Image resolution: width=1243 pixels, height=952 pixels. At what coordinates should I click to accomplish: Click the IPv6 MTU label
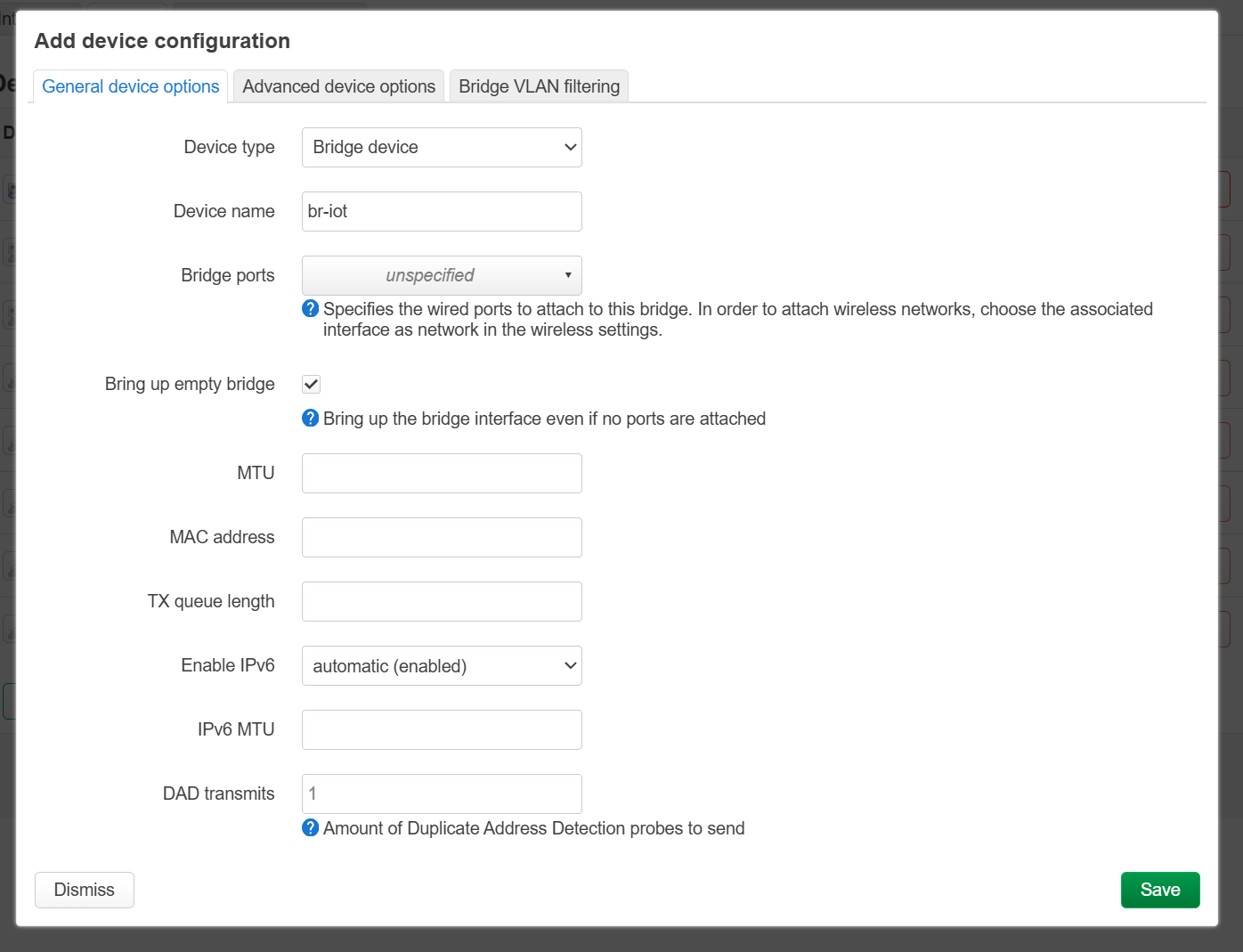(236, 729)
